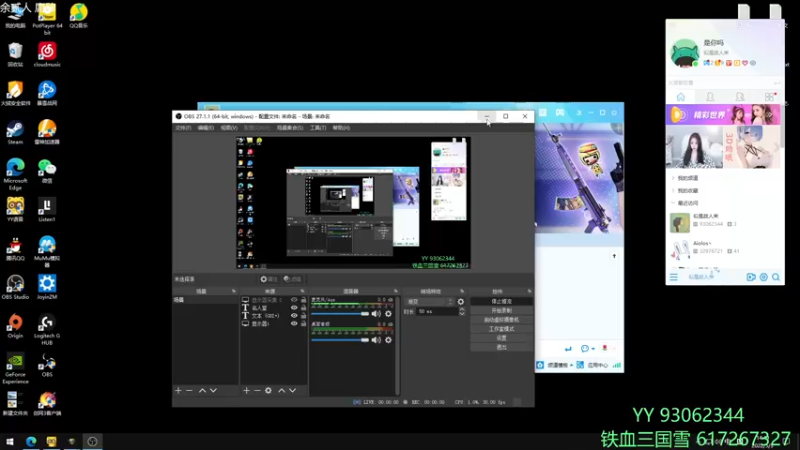Screen dimensions: 800x450
Task: Click 工作室模式 button in OBS
Action: coord(502,329)
